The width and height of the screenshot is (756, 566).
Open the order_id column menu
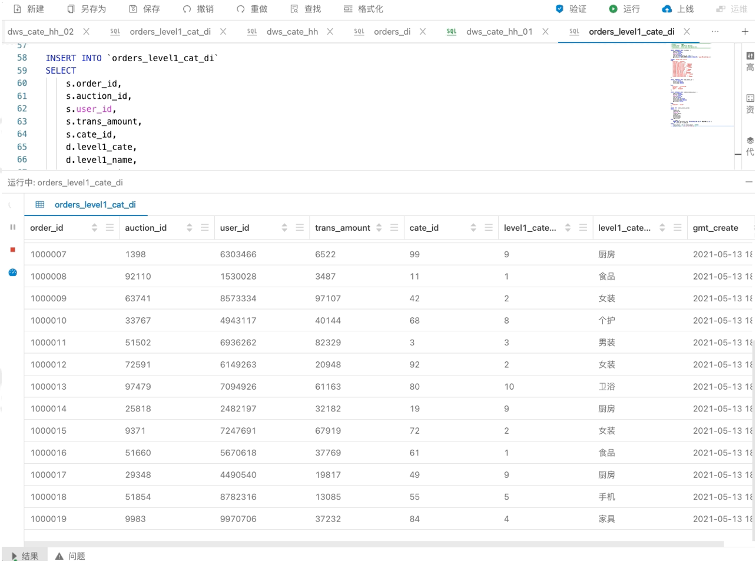coord(110,228)
